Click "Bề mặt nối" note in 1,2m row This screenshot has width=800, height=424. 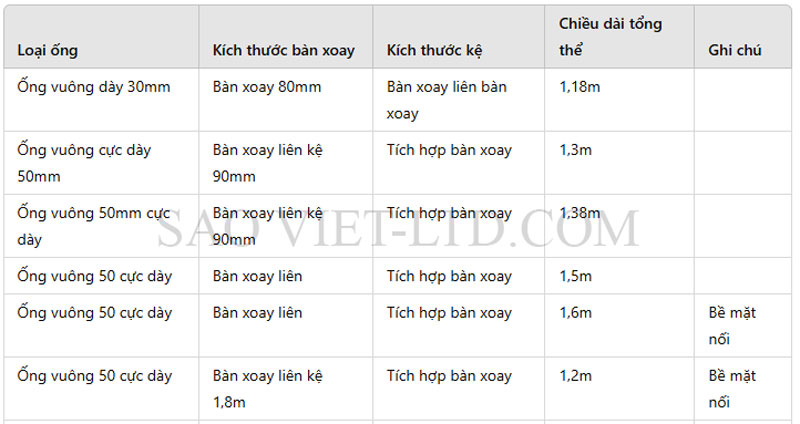coord(732,389)
